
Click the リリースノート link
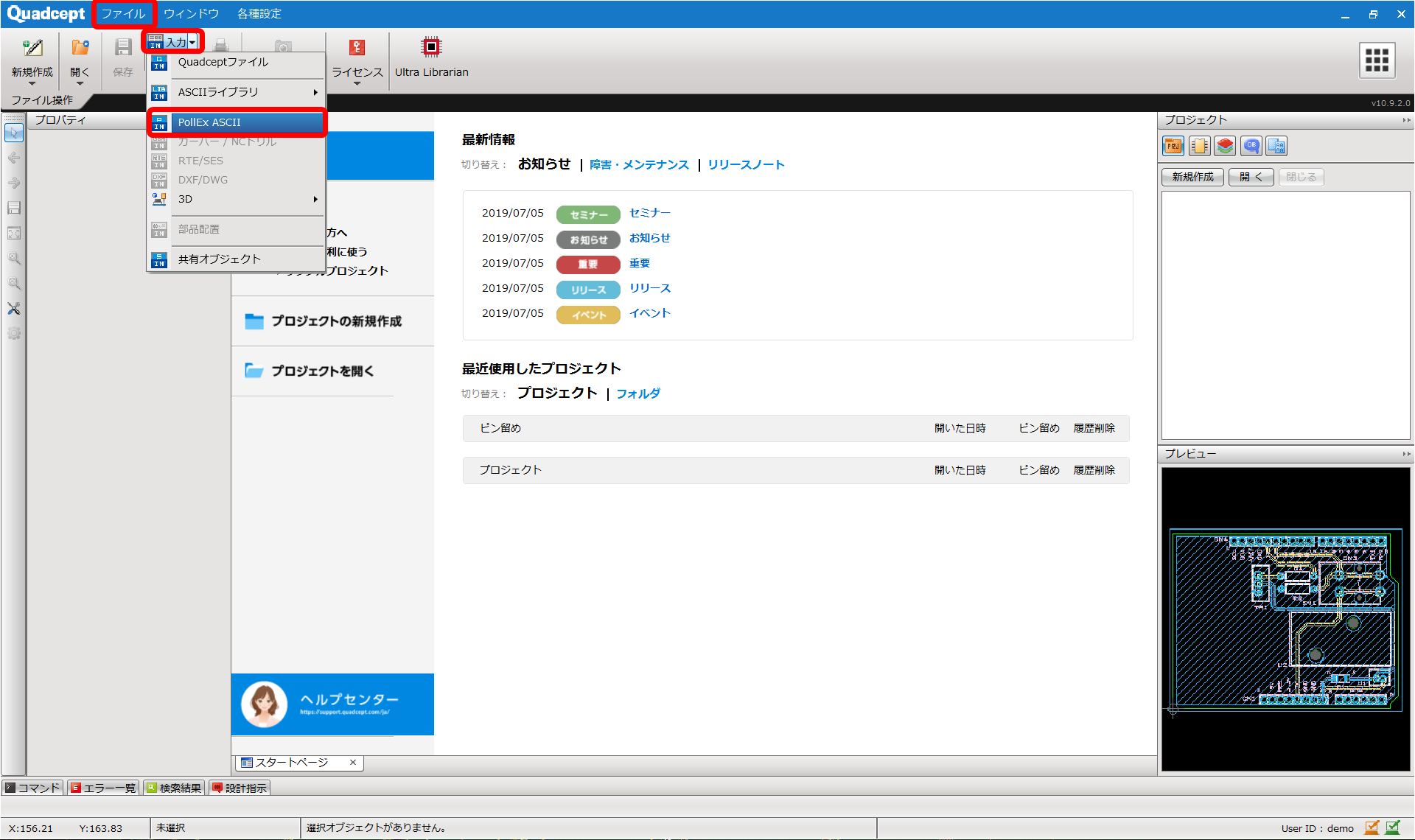click(x=746, y=164)
